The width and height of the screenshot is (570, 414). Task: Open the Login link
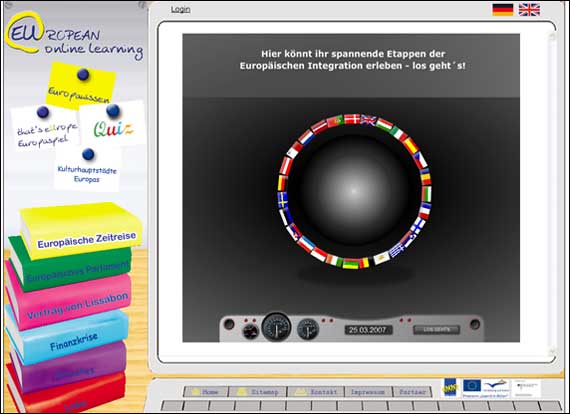tap(181, 9)
